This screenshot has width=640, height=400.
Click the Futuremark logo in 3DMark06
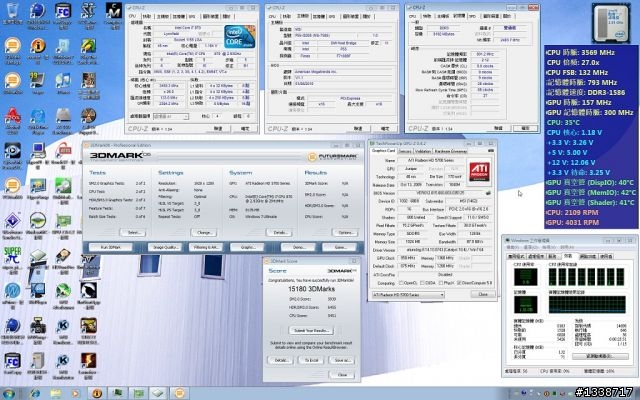pos(333,156)
